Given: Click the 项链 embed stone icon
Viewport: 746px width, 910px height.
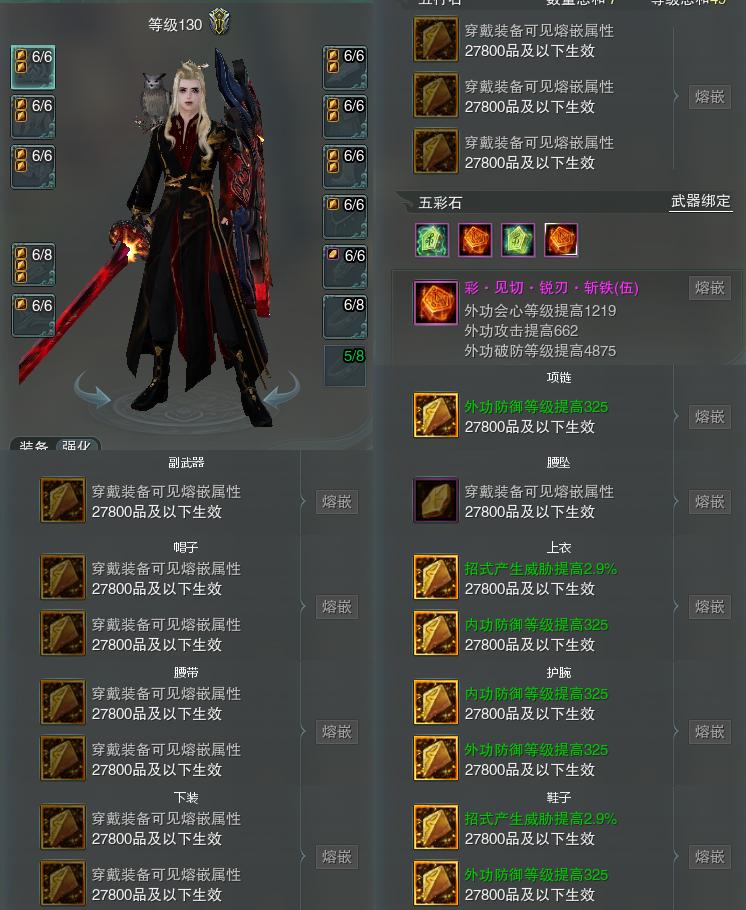Looking at the screenshot, I should click(x=435, y=416).
